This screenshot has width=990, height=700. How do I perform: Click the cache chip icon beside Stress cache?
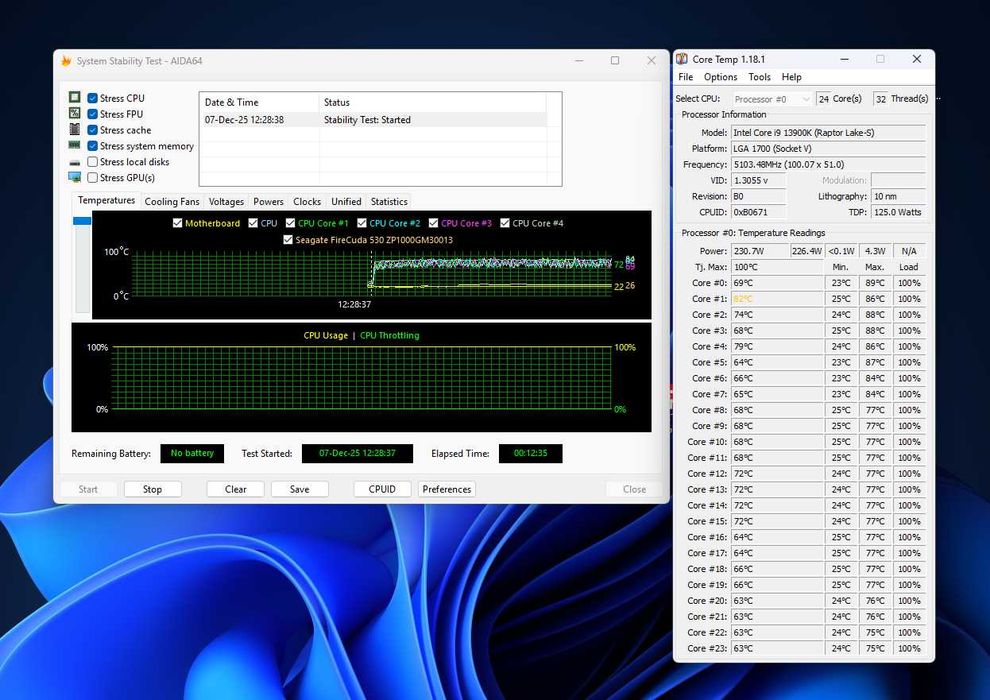75,129
